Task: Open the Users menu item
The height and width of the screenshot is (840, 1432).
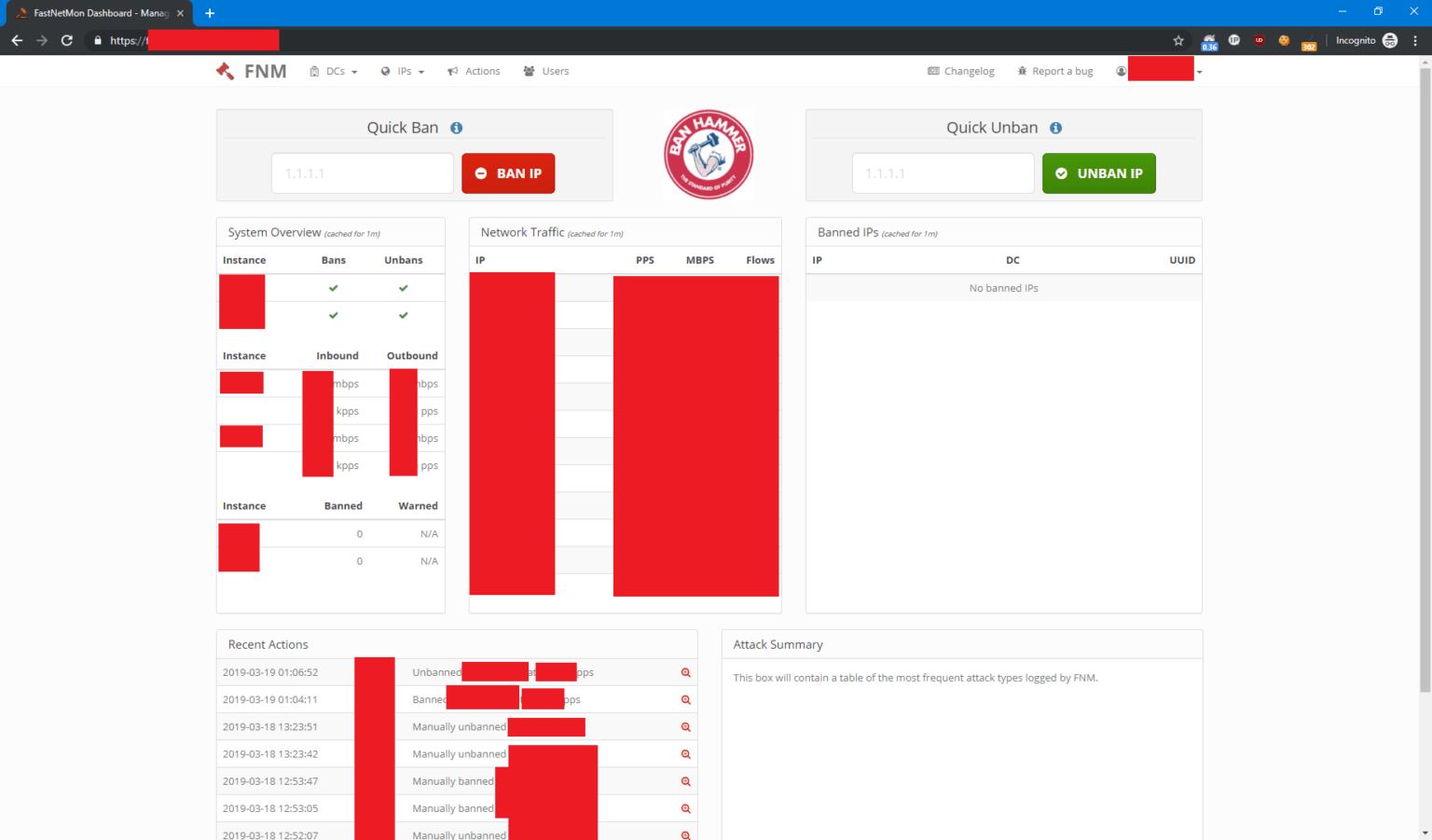Action: (x=546, y=71)
